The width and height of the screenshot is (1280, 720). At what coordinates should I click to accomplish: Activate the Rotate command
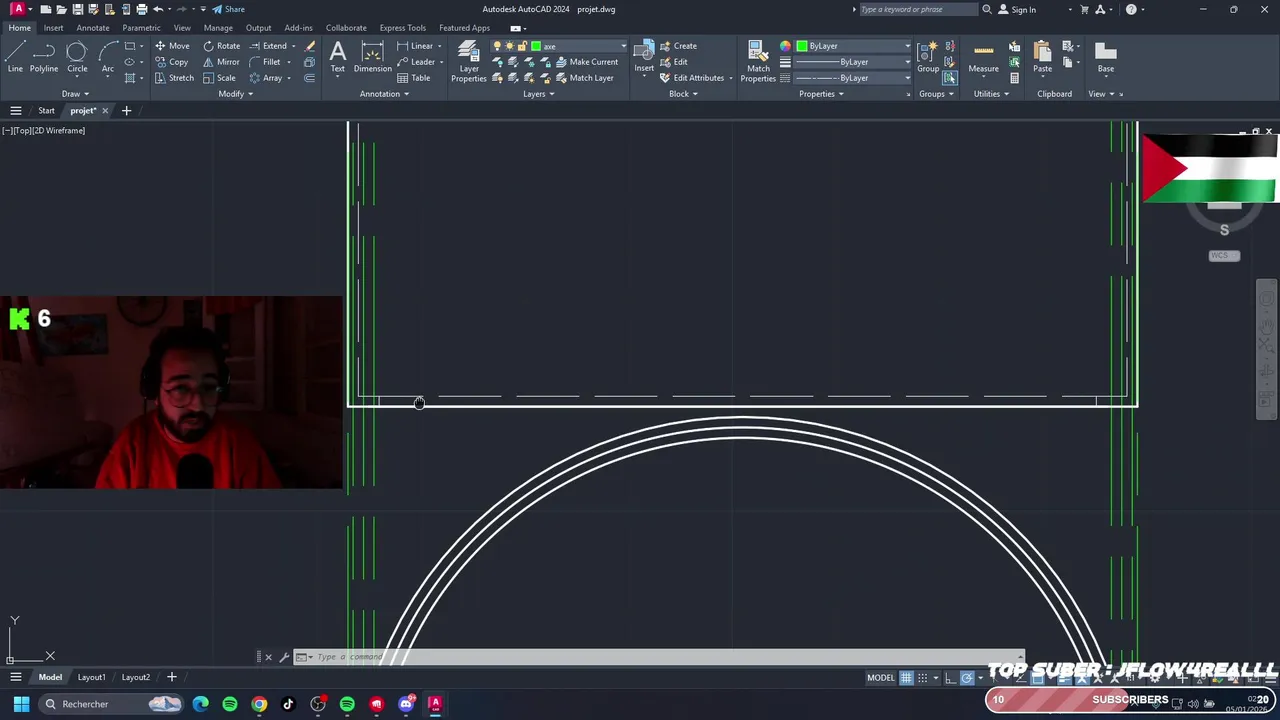click(x=222, y=46)
